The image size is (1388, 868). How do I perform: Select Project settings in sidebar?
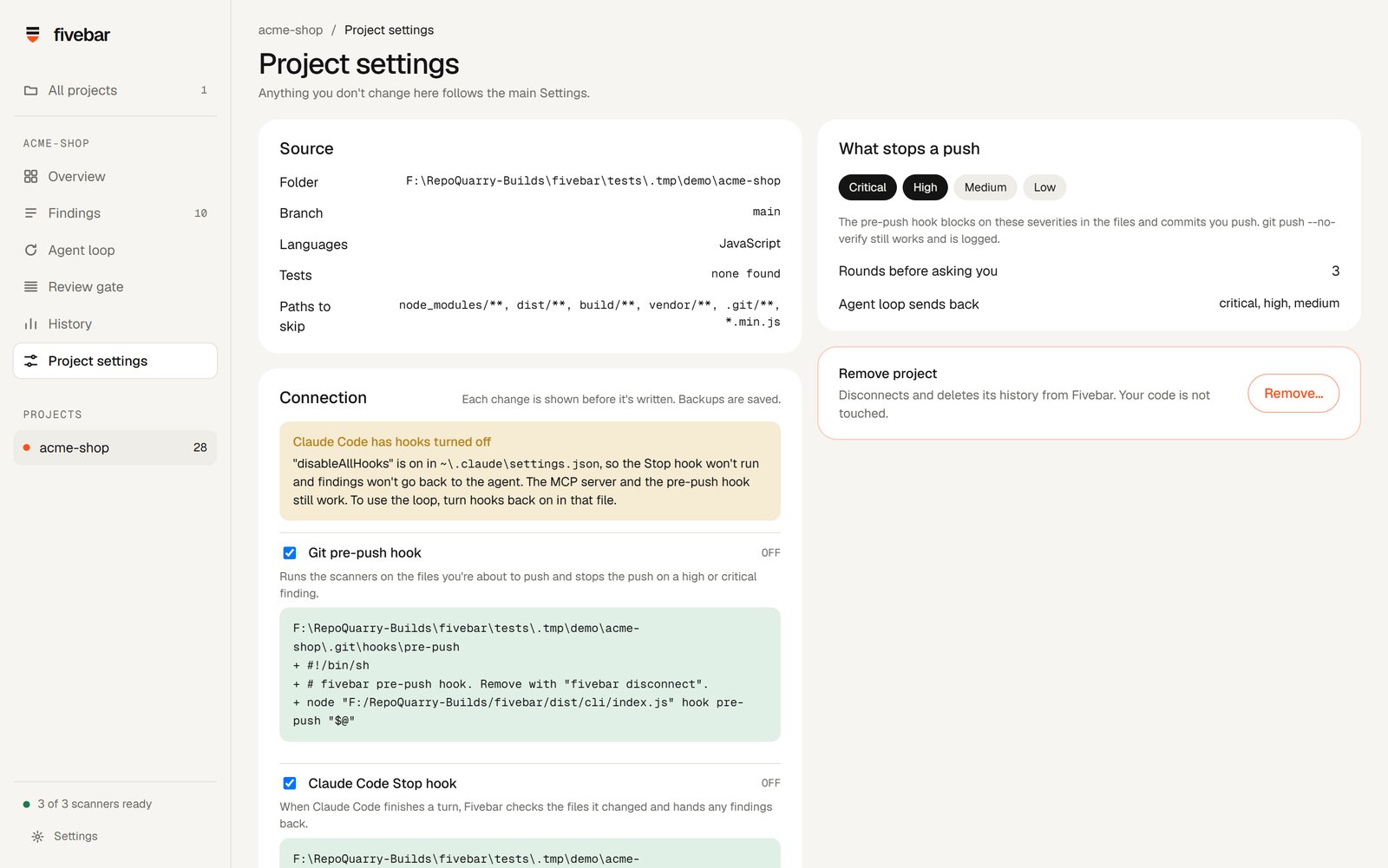[115, 361]
